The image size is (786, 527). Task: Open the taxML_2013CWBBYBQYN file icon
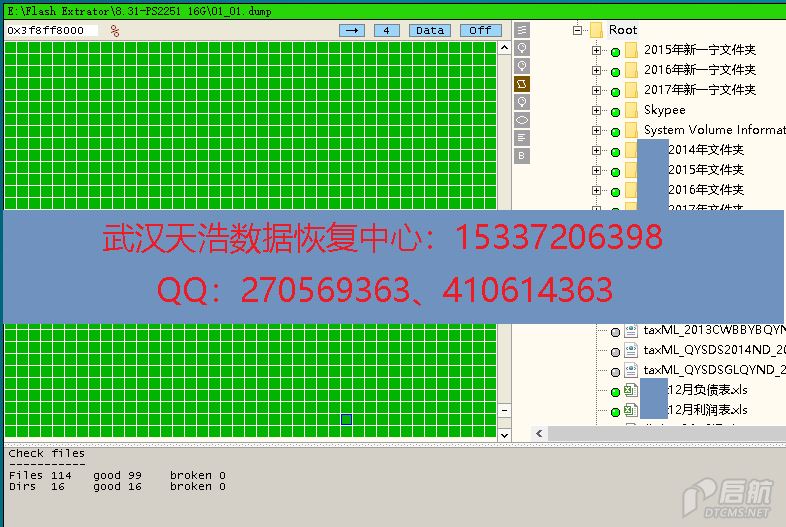point(631,330)
